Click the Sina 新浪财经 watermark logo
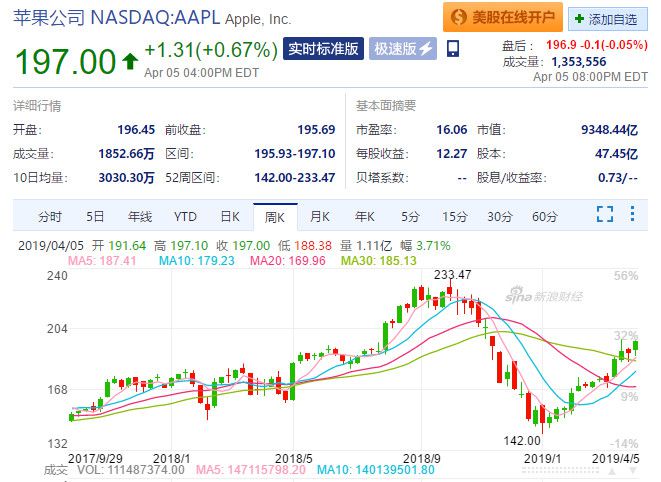661x482 pixels. tap(544, 295)
